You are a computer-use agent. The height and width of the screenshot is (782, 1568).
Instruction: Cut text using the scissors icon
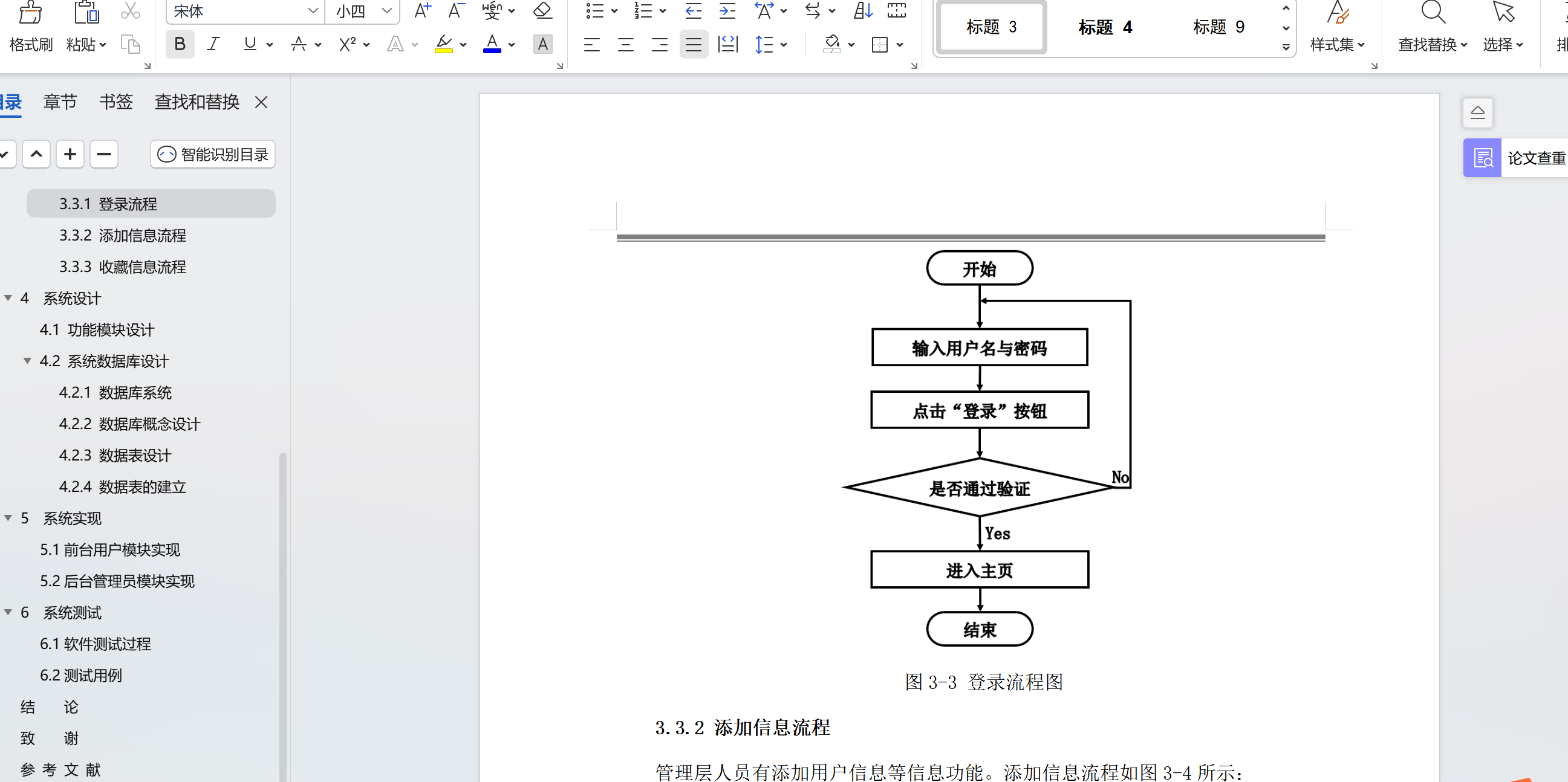pos(130,11)
